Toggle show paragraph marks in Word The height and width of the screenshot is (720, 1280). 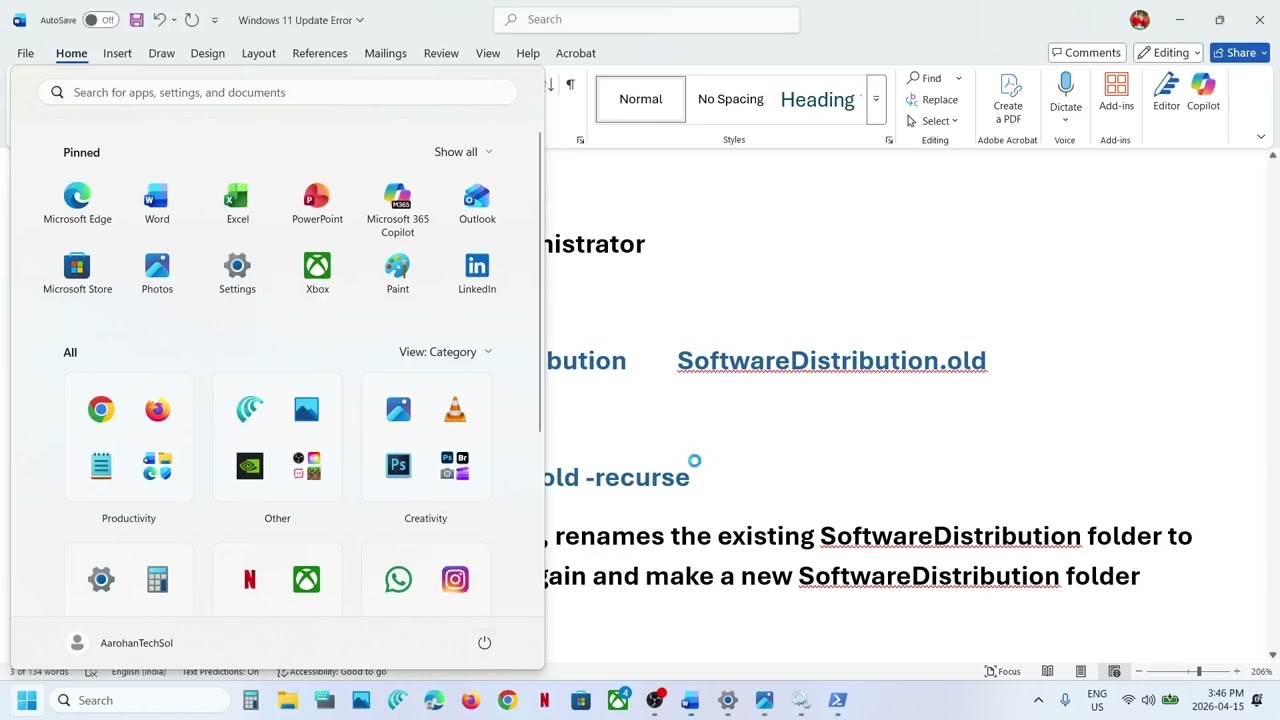(570, 85)
